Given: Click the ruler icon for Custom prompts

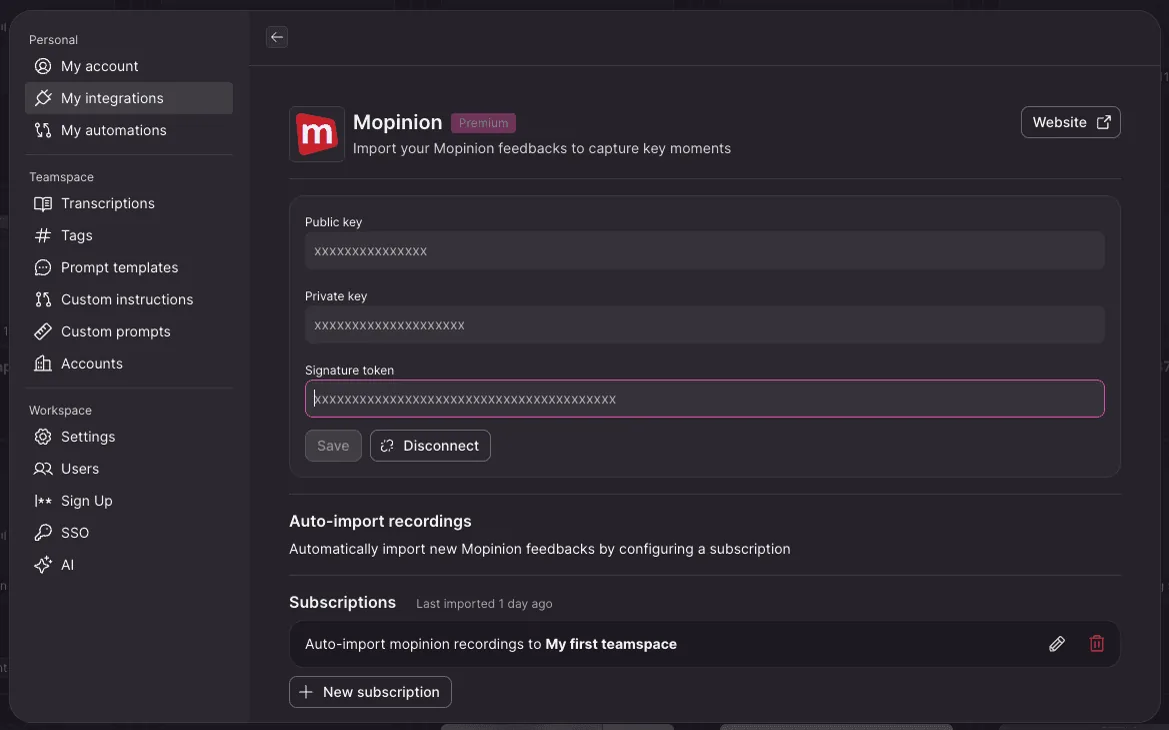Looking at the screenshot, I should [x=43, y=332].
